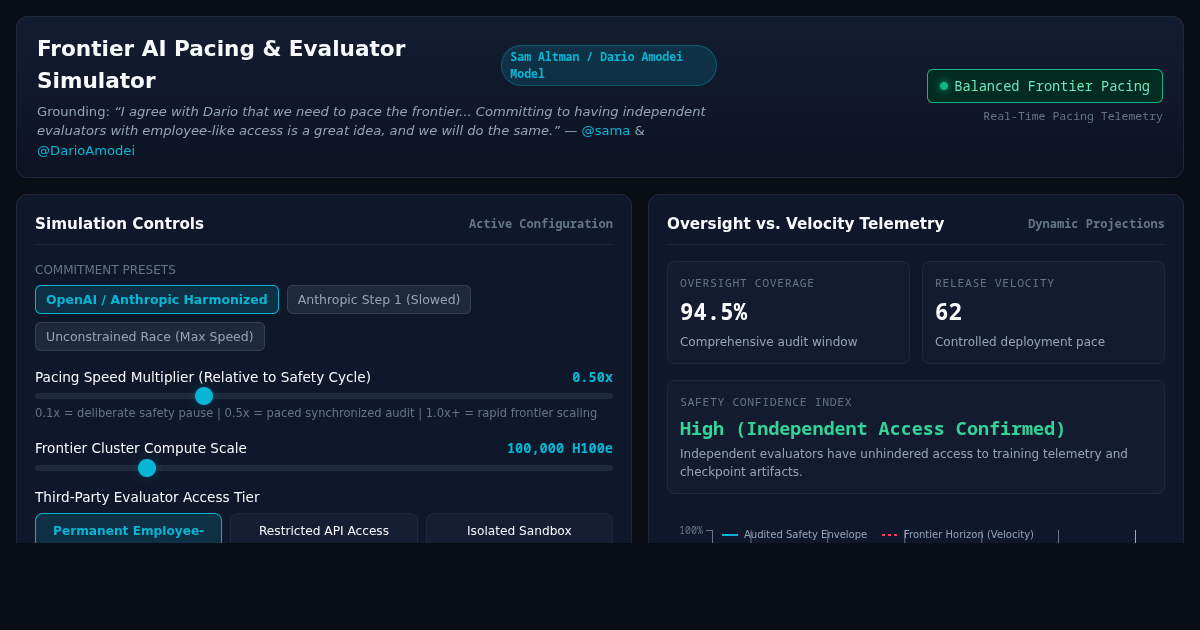This screenshot has height=630, width=1200.
Task: Click the Comprehensive audit window caption
Action: [x=769, y=342]
